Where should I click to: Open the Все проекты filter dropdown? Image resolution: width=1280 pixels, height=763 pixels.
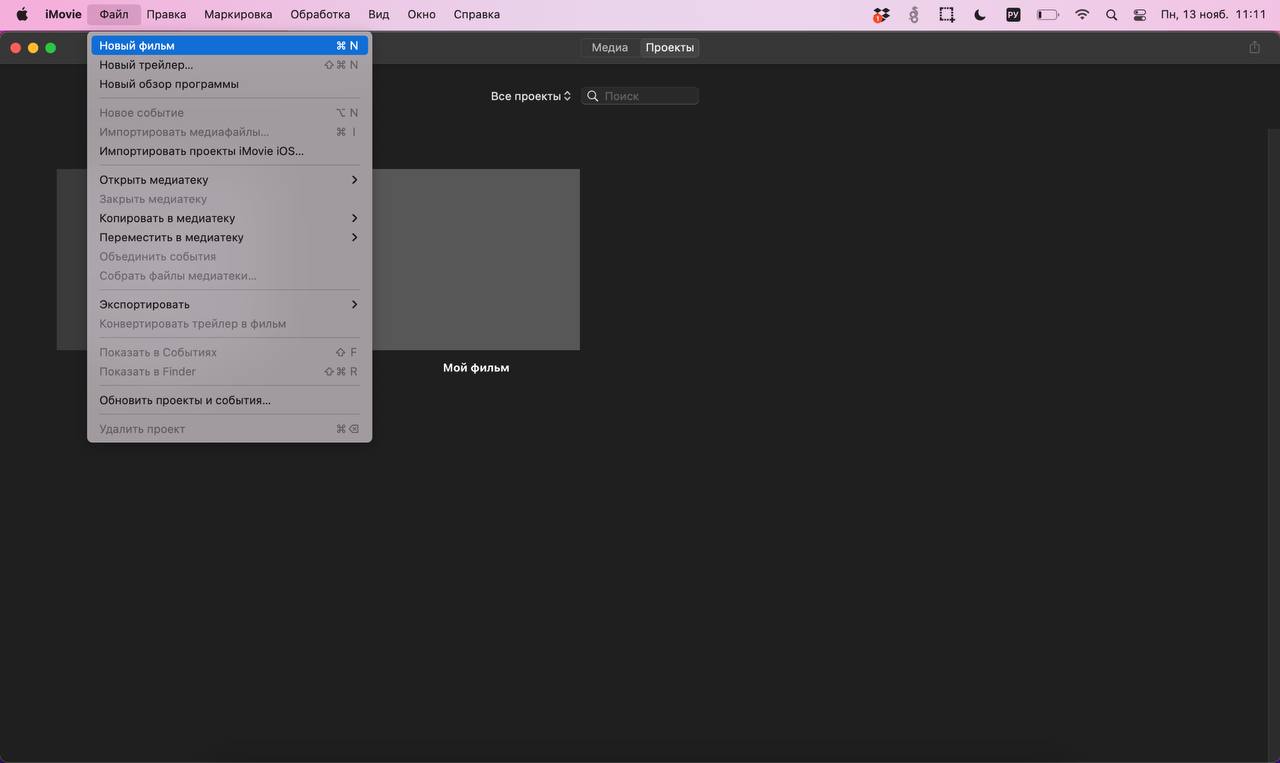[531, 96]
